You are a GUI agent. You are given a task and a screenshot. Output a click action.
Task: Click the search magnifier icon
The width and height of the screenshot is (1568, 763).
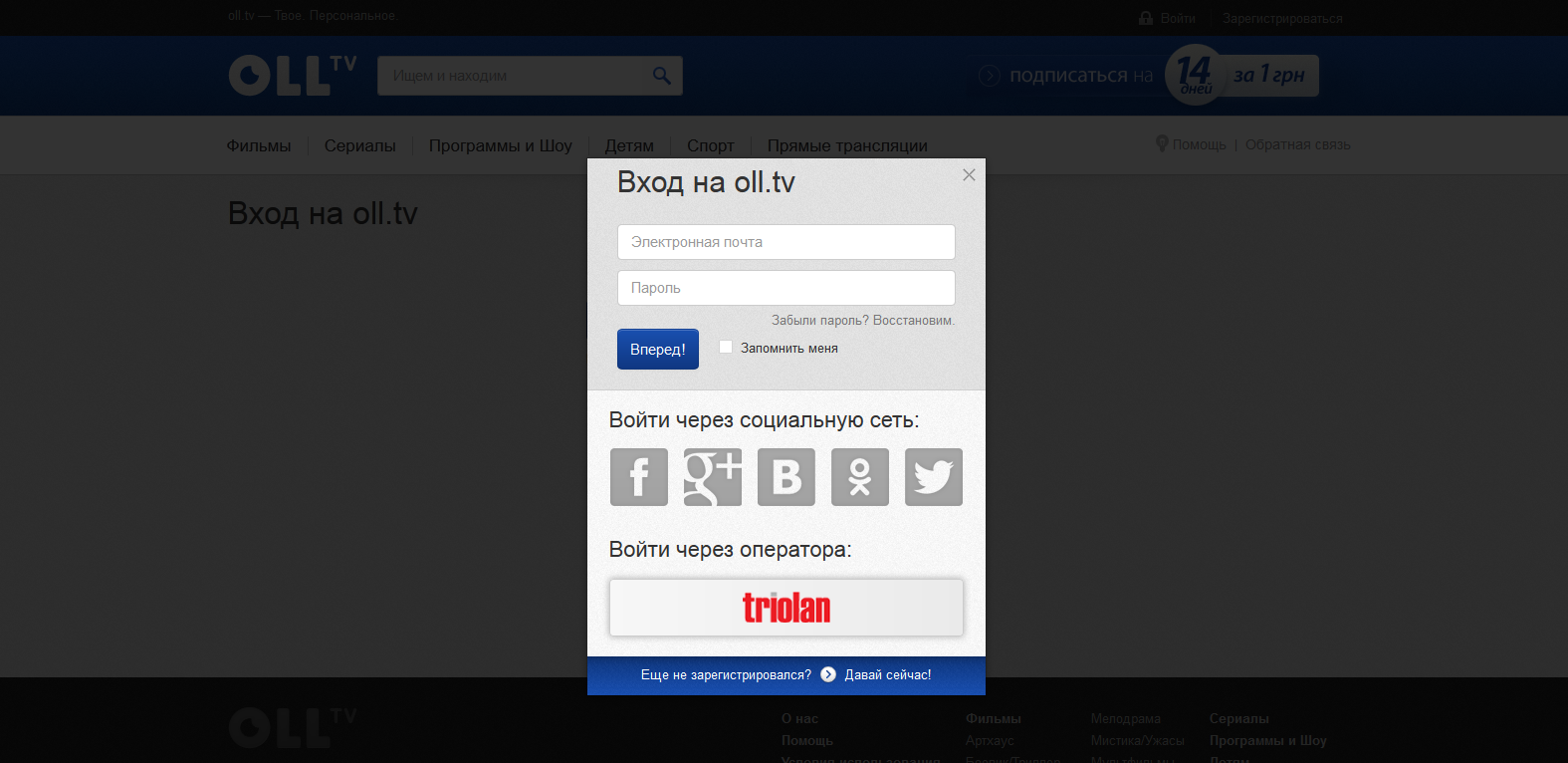pyautogui.click(x=662, y=76)
